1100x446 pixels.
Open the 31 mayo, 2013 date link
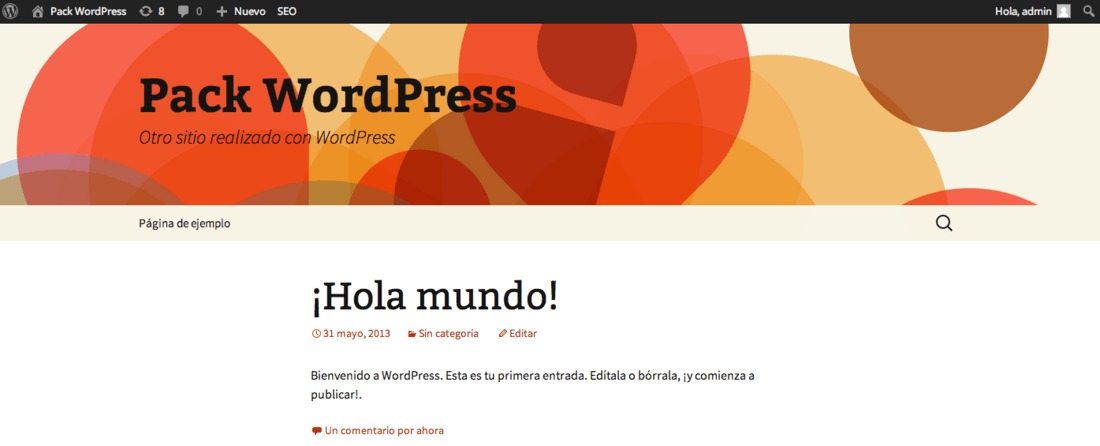(356, 334)
